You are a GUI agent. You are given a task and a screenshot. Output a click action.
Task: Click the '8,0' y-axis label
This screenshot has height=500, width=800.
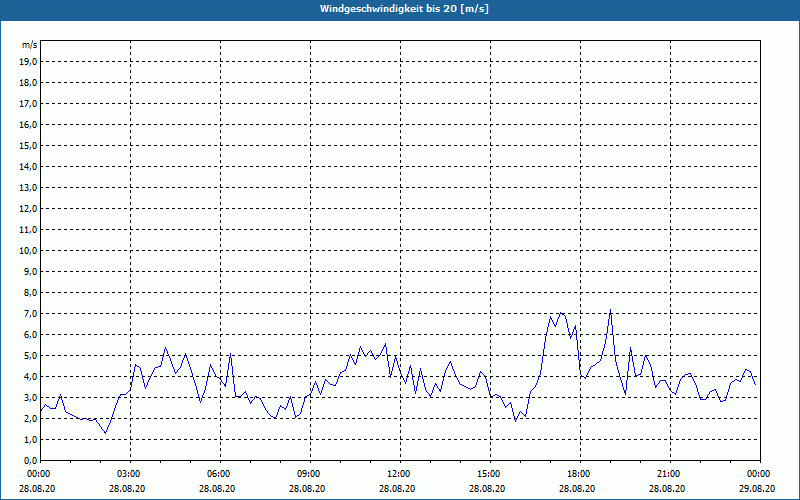(31, 292)
